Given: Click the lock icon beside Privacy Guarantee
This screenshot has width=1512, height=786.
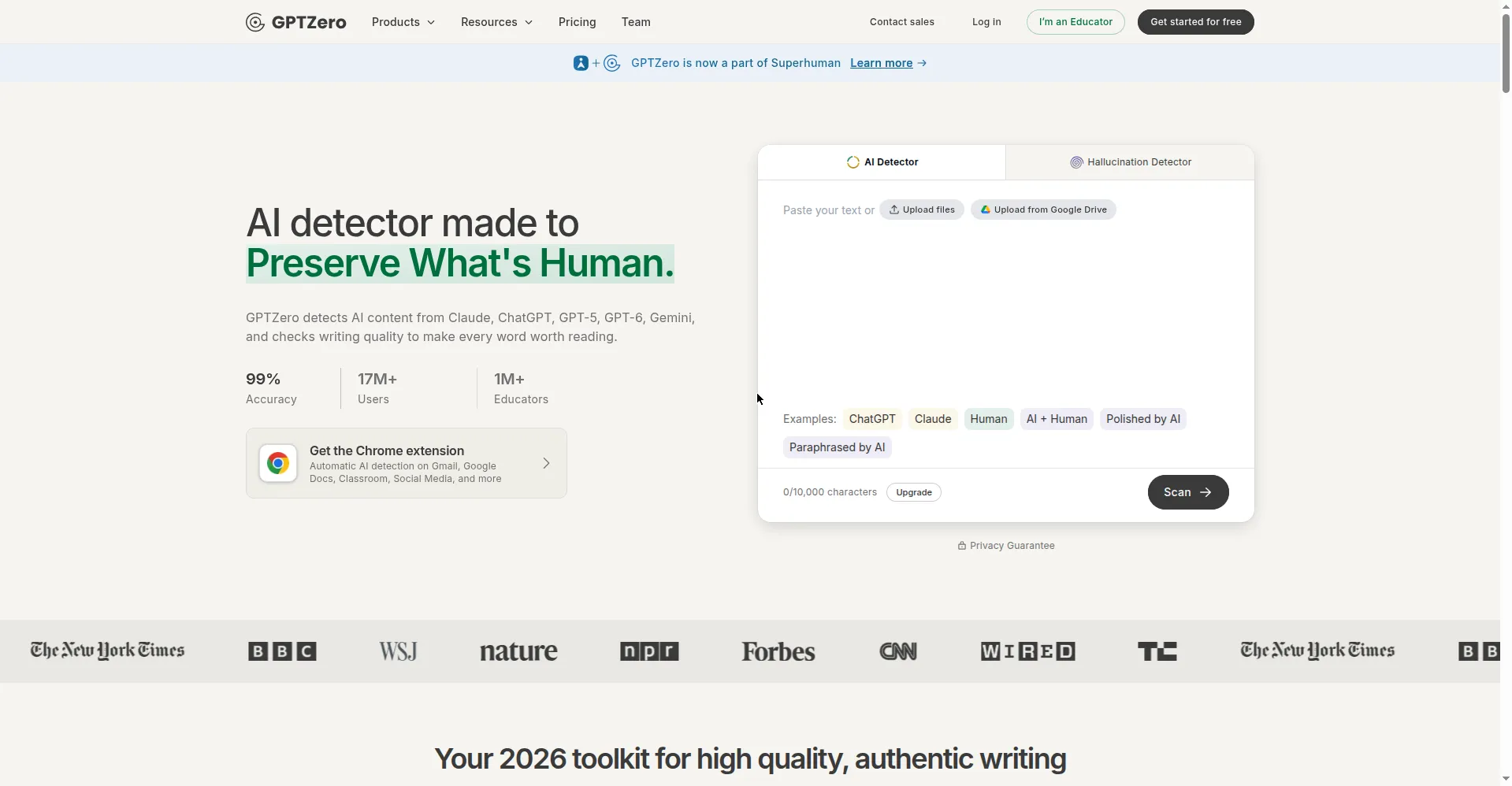Looking at the screenshot, I should point(962,546).
